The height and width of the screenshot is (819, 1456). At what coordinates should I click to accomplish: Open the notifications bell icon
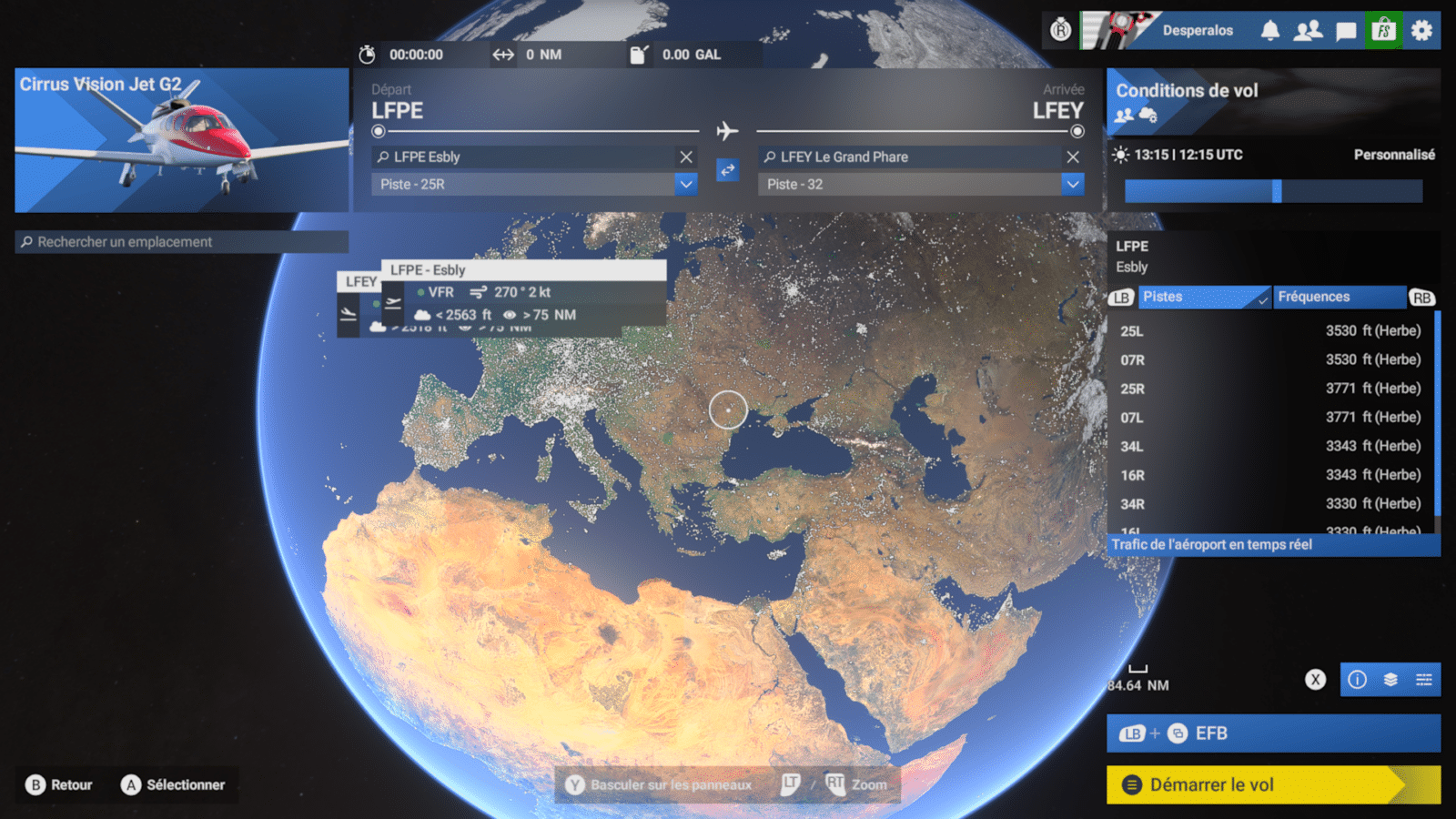point(1270,31)
